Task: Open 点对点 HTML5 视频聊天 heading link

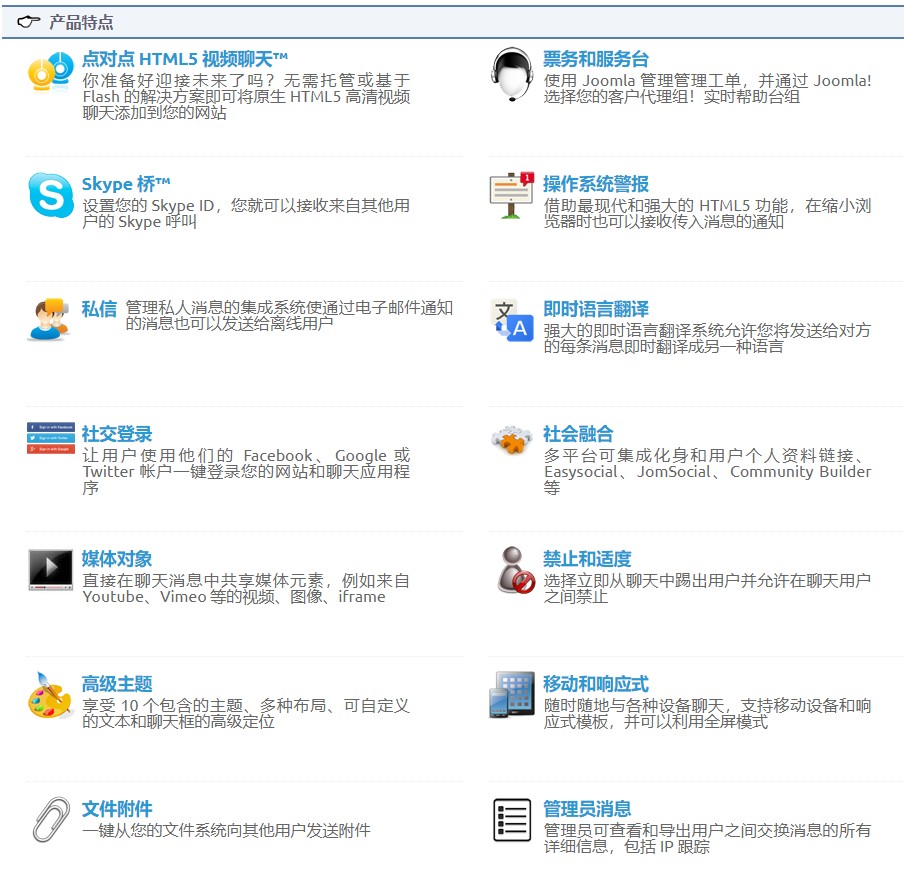Action: click(184, 59)
